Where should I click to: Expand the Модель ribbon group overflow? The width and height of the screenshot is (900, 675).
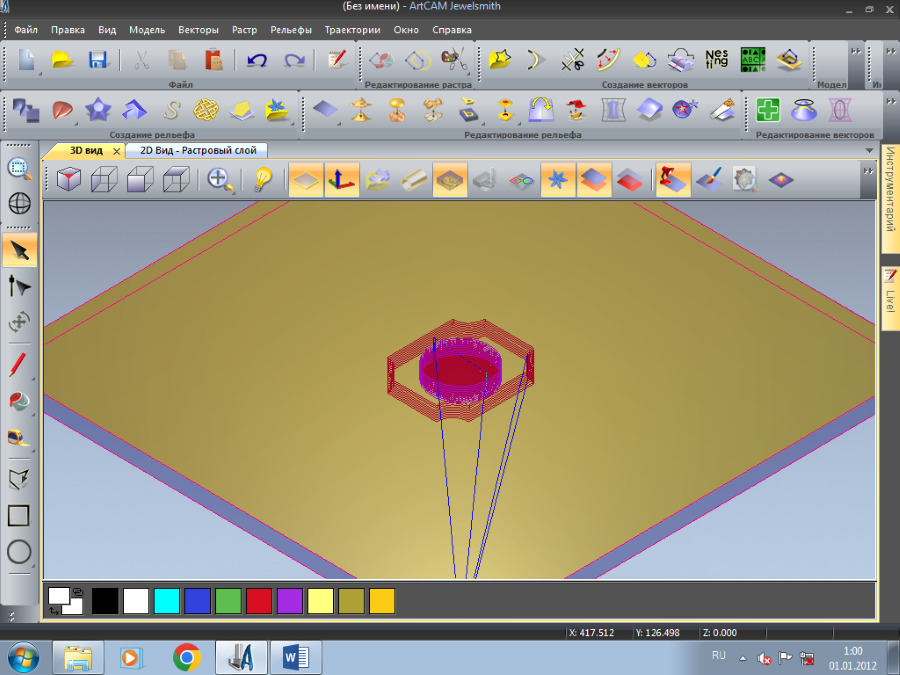[855, 51]
